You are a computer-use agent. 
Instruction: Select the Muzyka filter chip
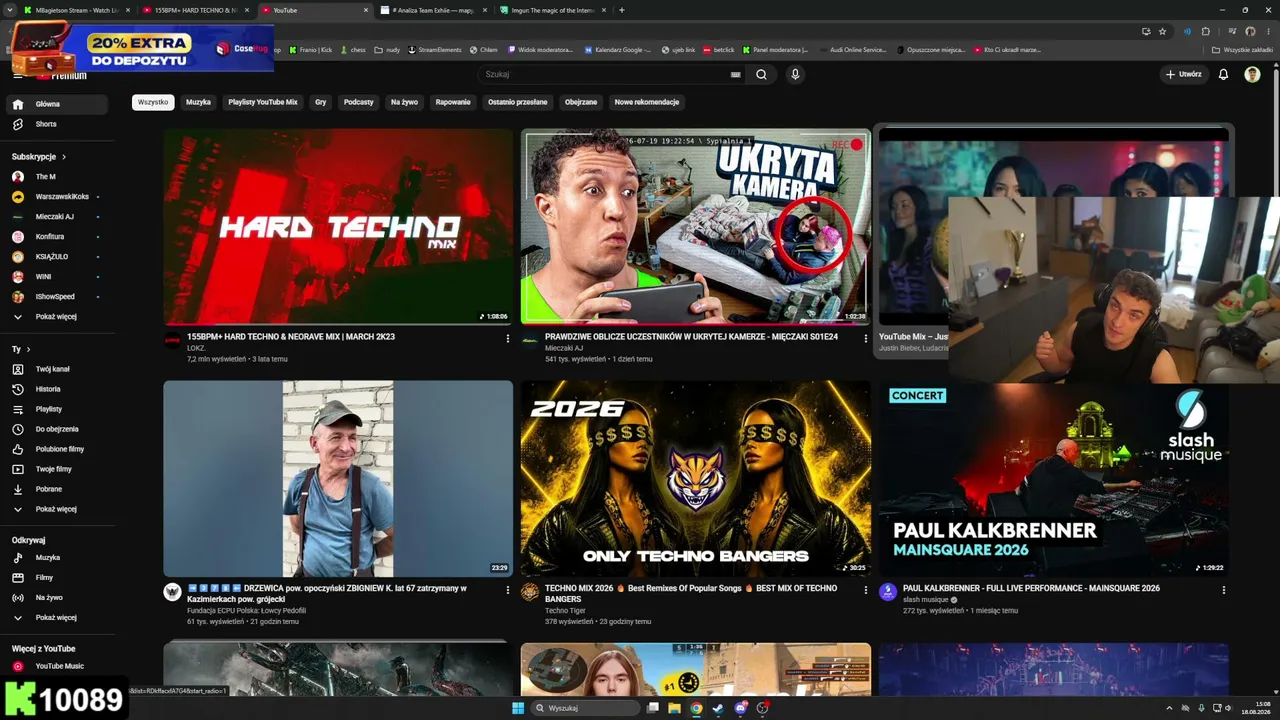click(198, 102)
